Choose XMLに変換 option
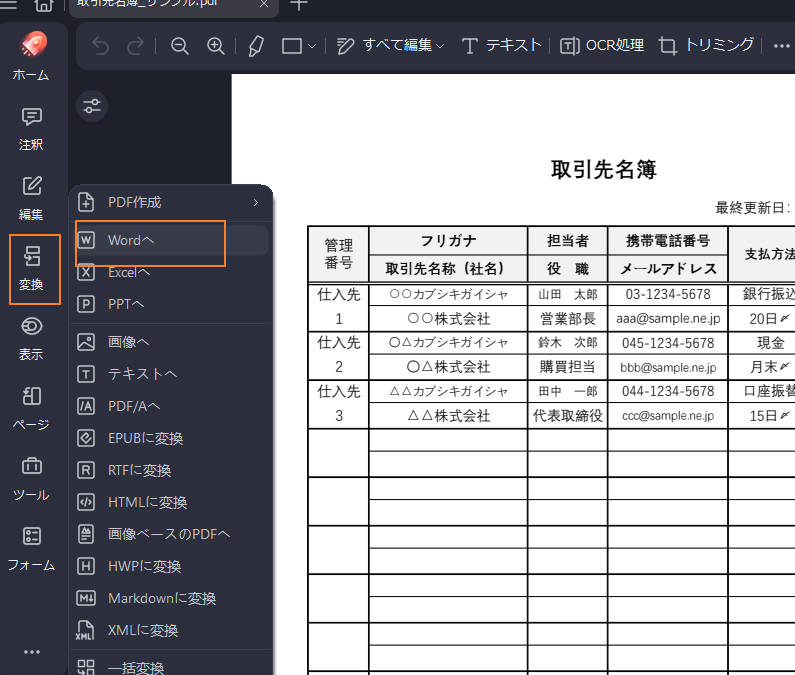 (172, 630)
